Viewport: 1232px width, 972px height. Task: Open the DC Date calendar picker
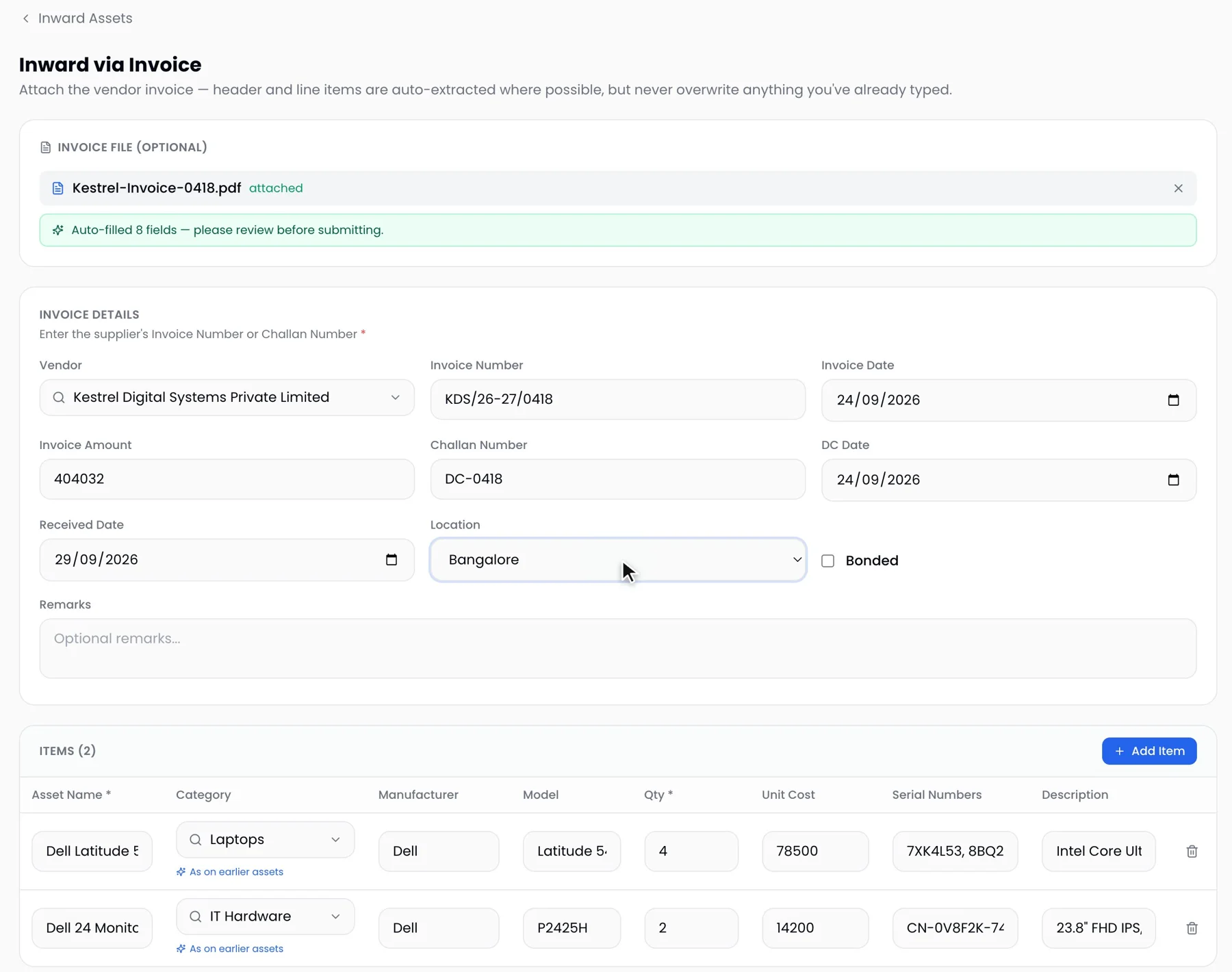click(1173, 480)
